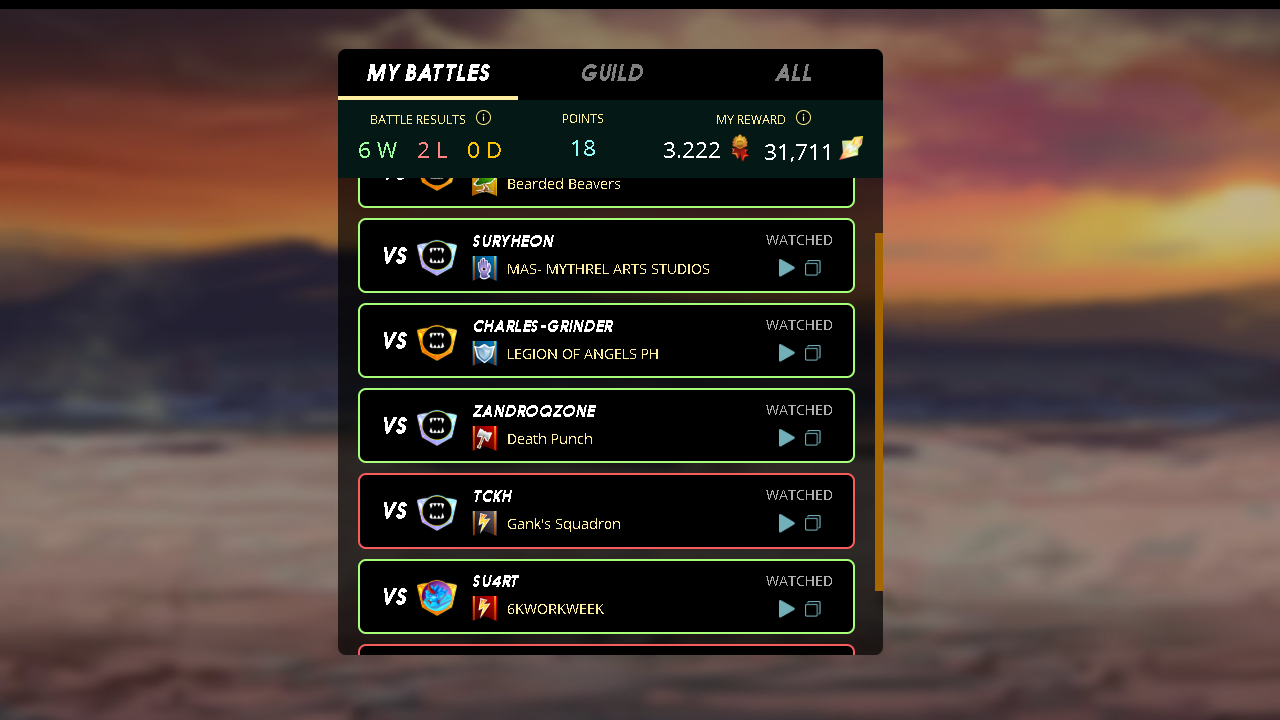1280x720 pixels.
Task: Open info icon next to My Reward
Action: pyautogui.click(x=803, y=118)
